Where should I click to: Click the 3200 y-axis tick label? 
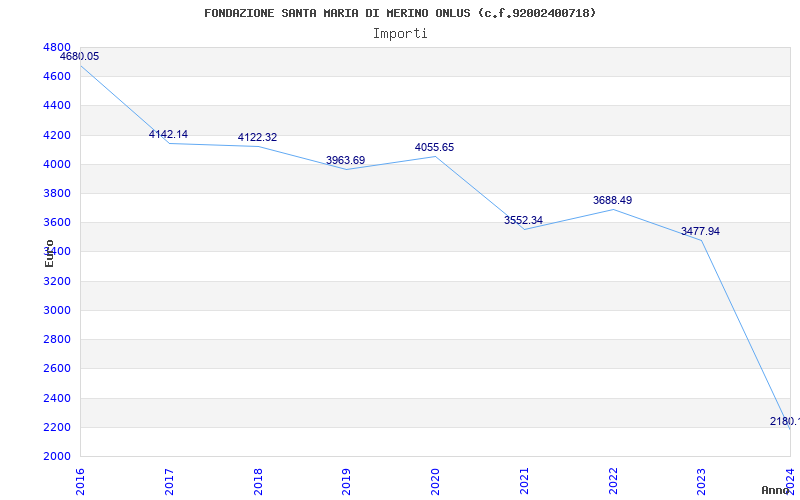click(x=57, y=281)
